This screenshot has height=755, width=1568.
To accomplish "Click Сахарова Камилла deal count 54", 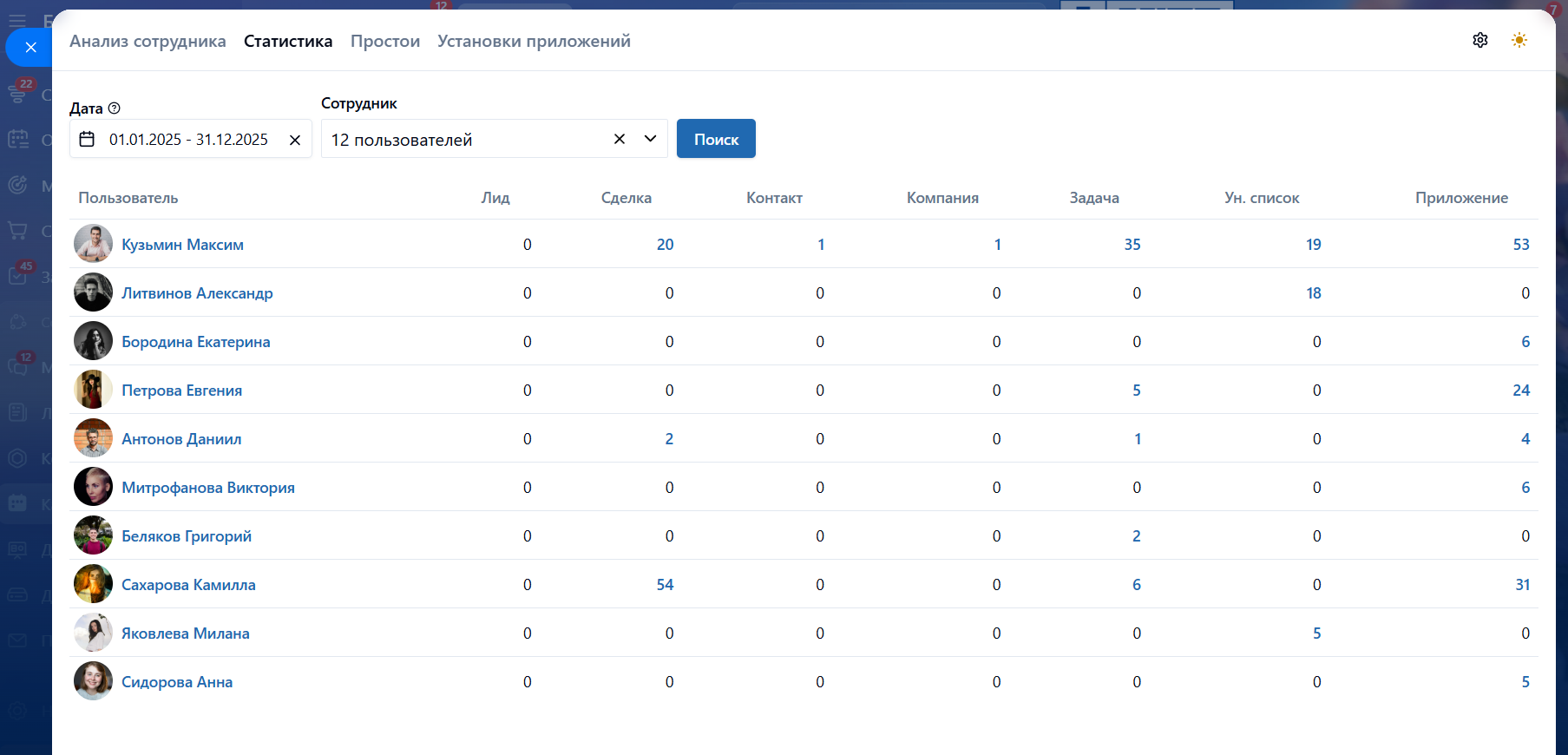I will [x=665, y=585].
